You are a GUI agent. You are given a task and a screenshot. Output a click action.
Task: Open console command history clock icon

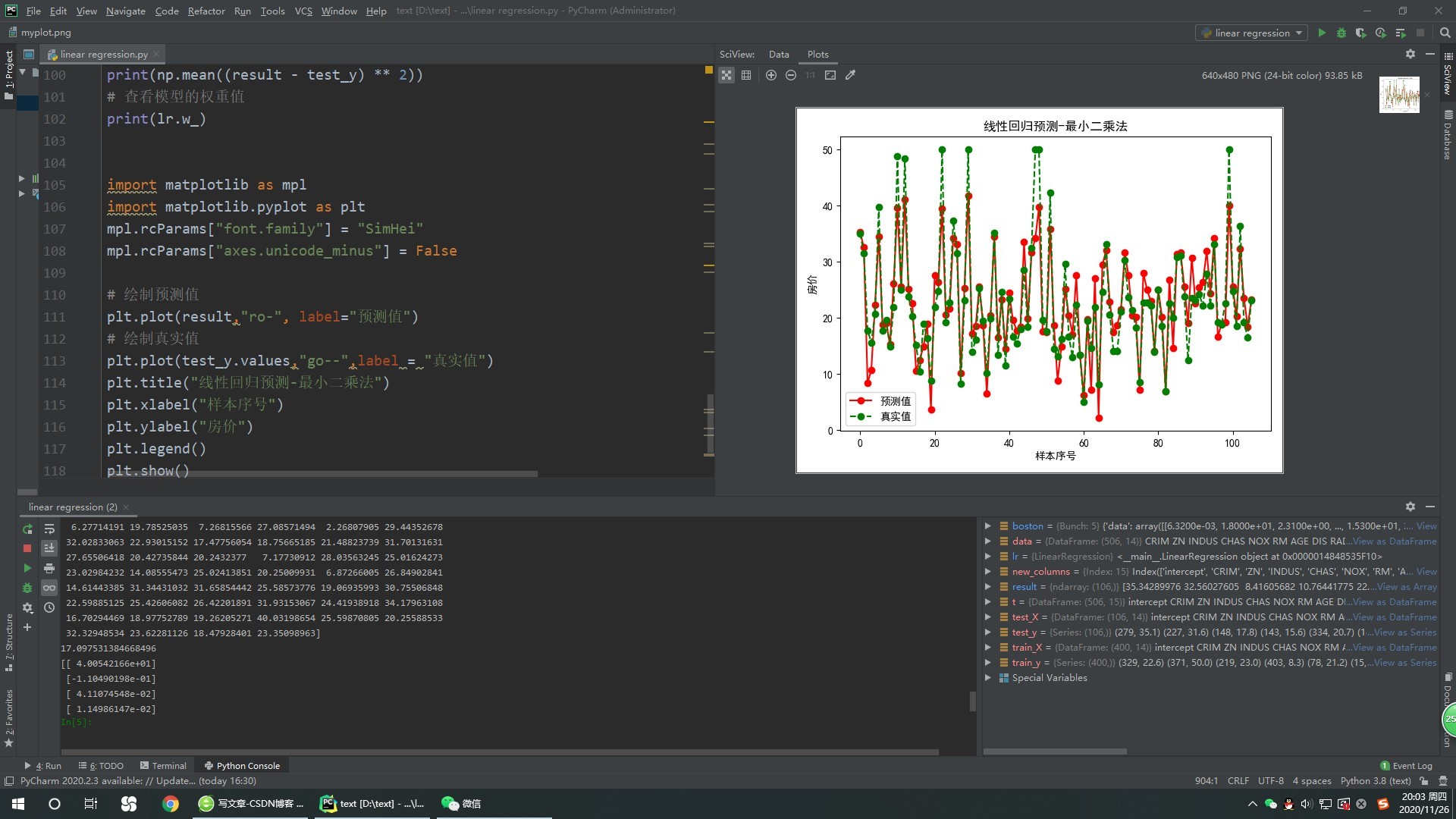point(49,607)
